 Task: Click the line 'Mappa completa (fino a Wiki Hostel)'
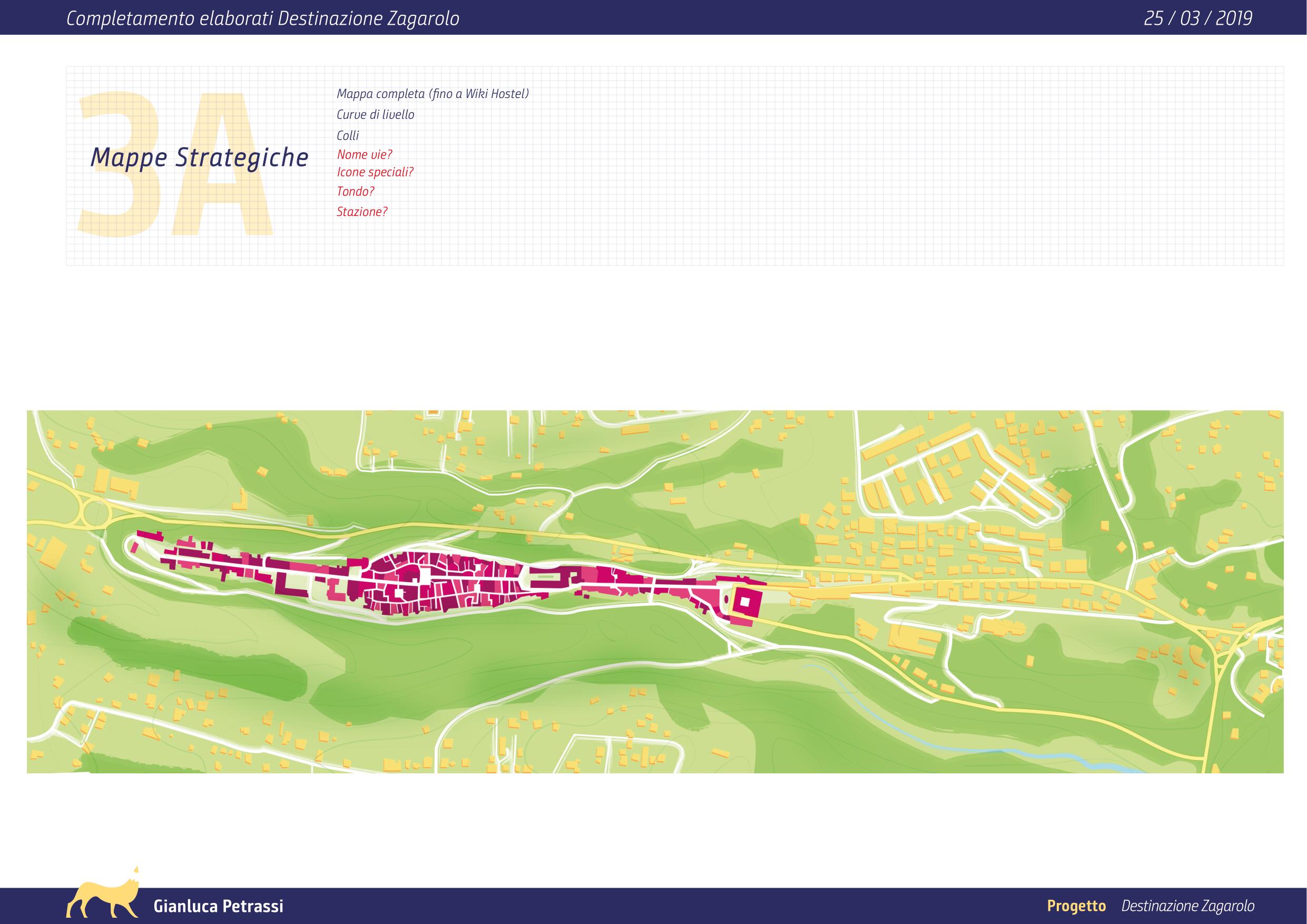[x=433, y=94]
